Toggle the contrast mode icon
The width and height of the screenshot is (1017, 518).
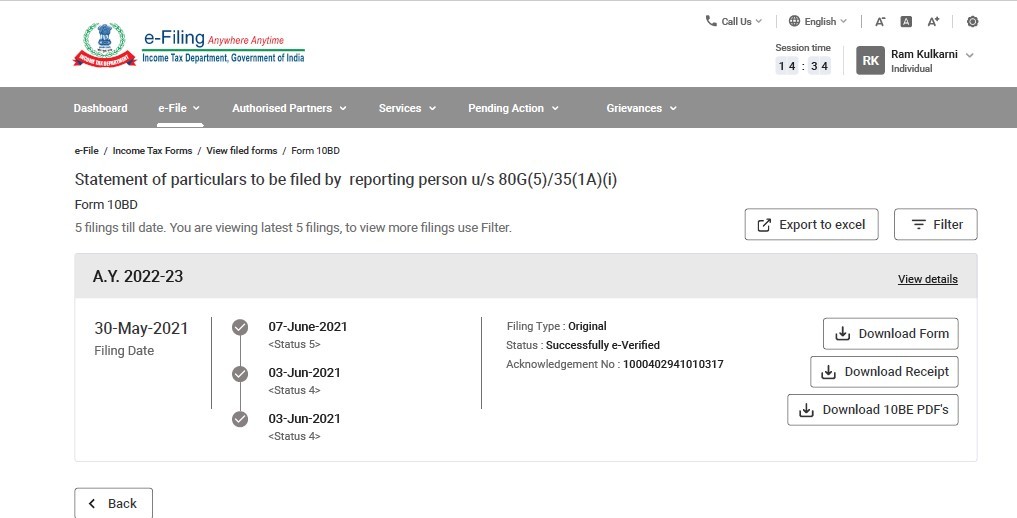tap(972, 21)
